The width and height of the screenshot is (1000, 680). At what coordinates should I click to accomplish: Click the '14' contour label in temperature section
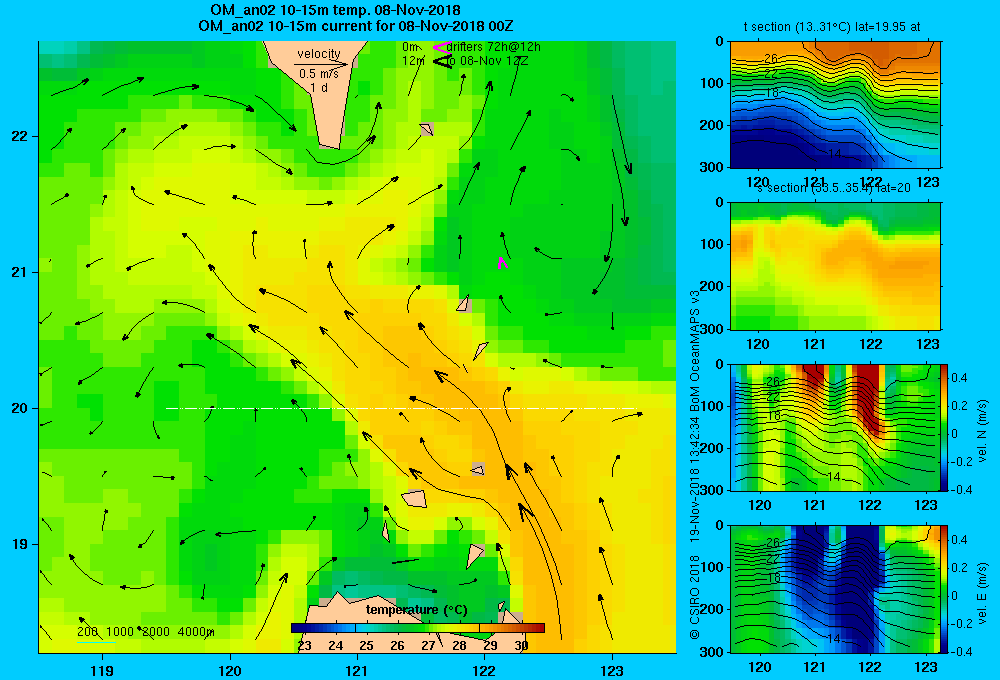click(834, 154)
